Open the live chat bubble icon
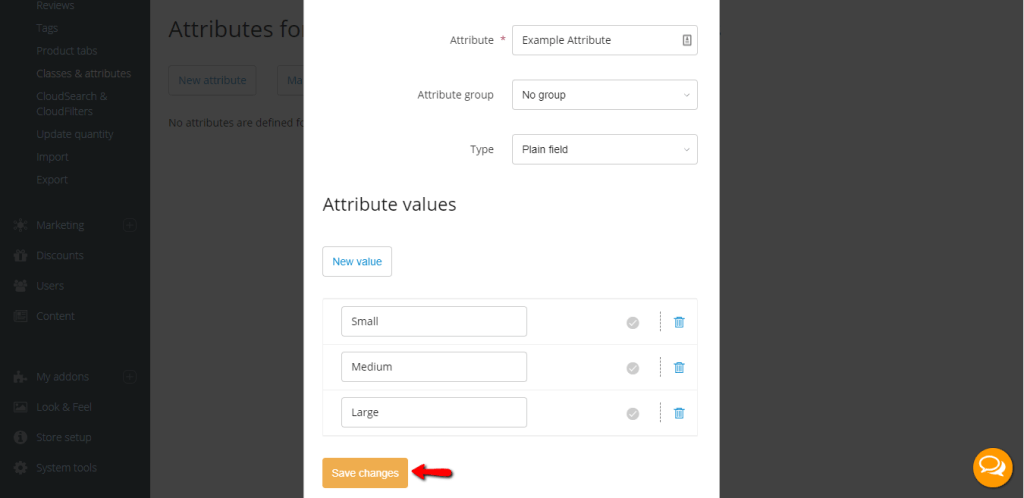Viewport: 1024px width, 498px height. click(x=993, y=467)
